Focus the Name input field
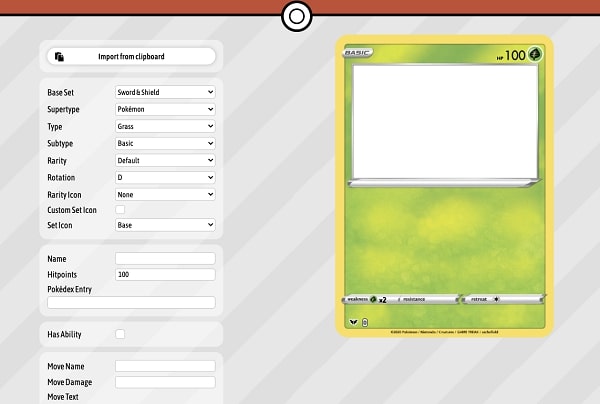 [165, 259]
